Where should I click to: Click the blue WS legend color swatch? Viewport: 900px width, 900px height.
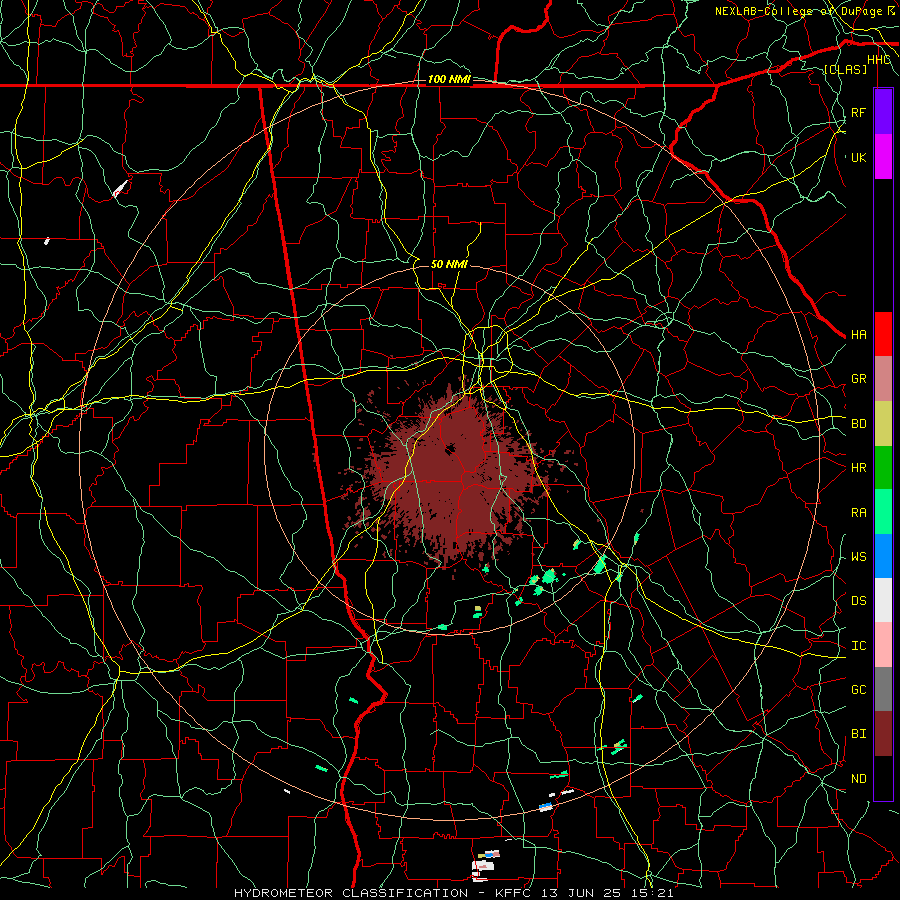click(x=883, y=556)
